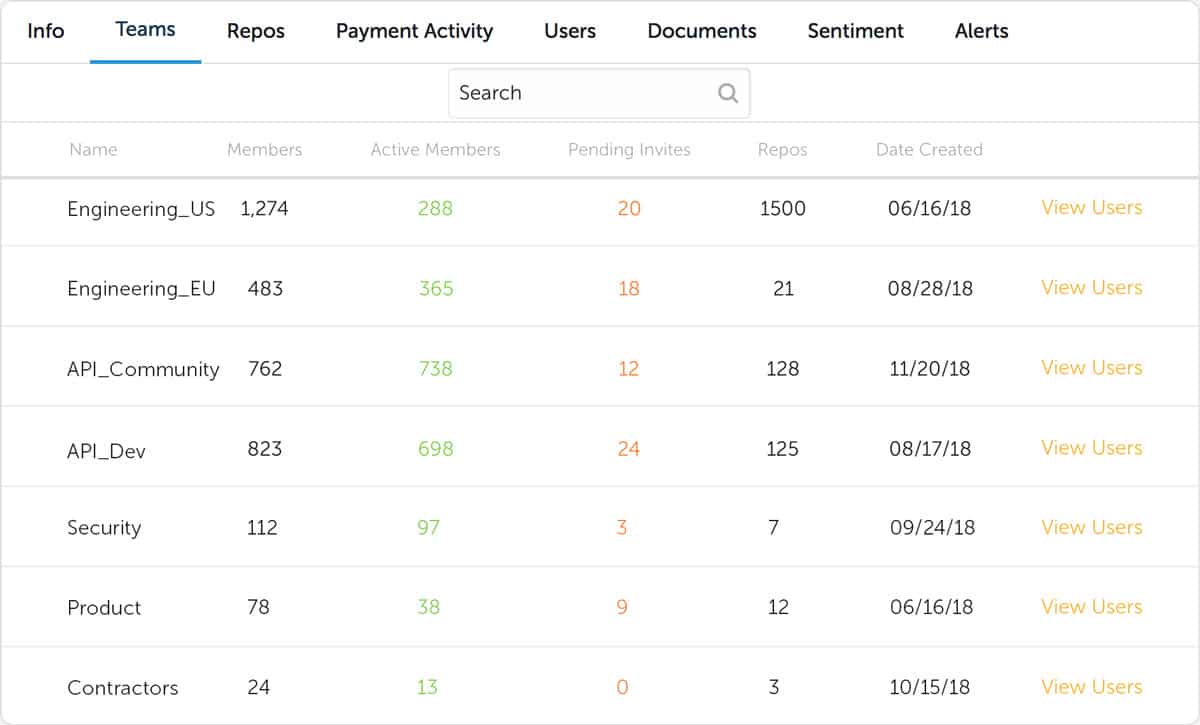Click creation date 08/28/18
The height and width of the screenshot is (725, 1200).
click(930, 288)
